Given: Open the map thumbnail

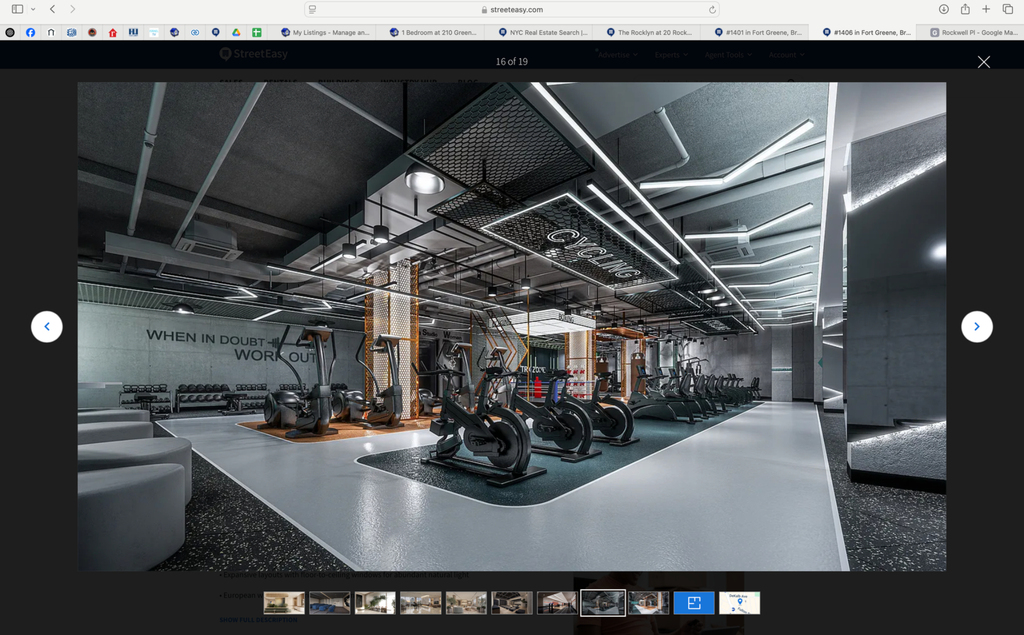Looking at the screenshot, I should click(739, 602).
